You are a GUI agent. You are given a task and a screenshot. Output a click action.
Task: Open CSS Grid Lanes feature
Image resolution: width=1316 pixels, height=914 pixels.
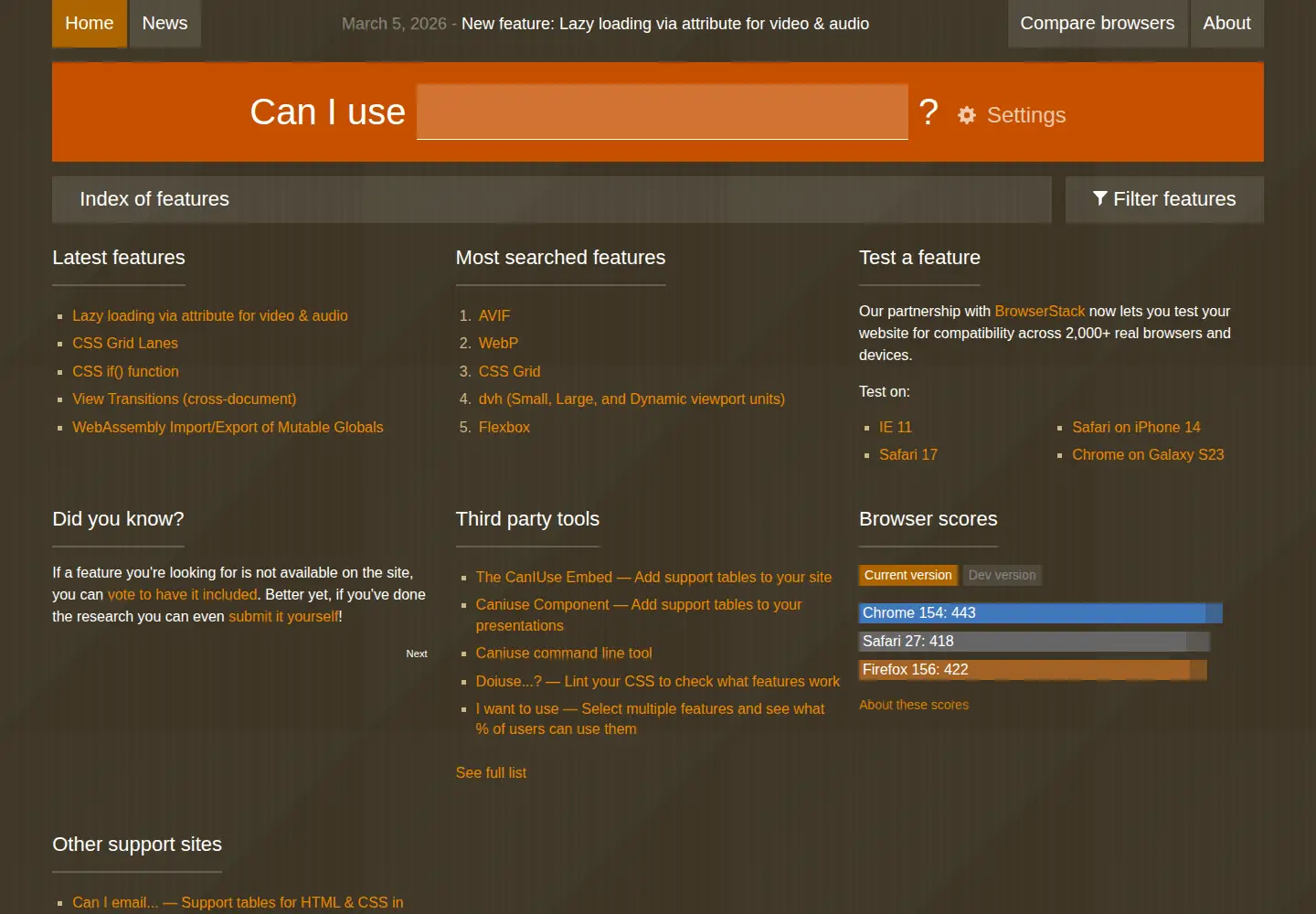pyautogui.click(x=125, y=343)
